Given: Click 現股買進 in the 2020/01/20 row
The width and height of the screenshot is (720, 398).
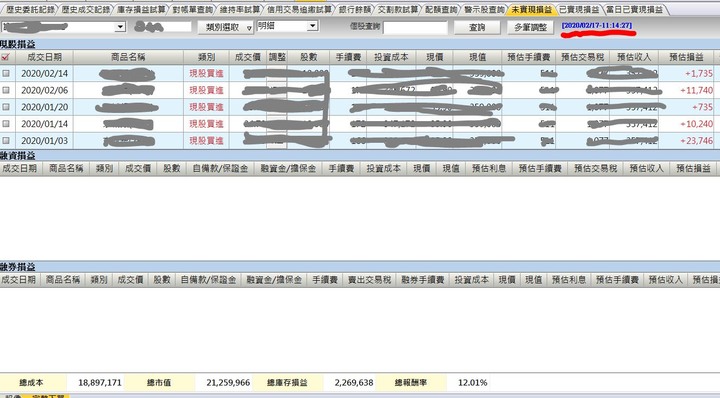Looking at the screenshot, I should tap(206, 107).
